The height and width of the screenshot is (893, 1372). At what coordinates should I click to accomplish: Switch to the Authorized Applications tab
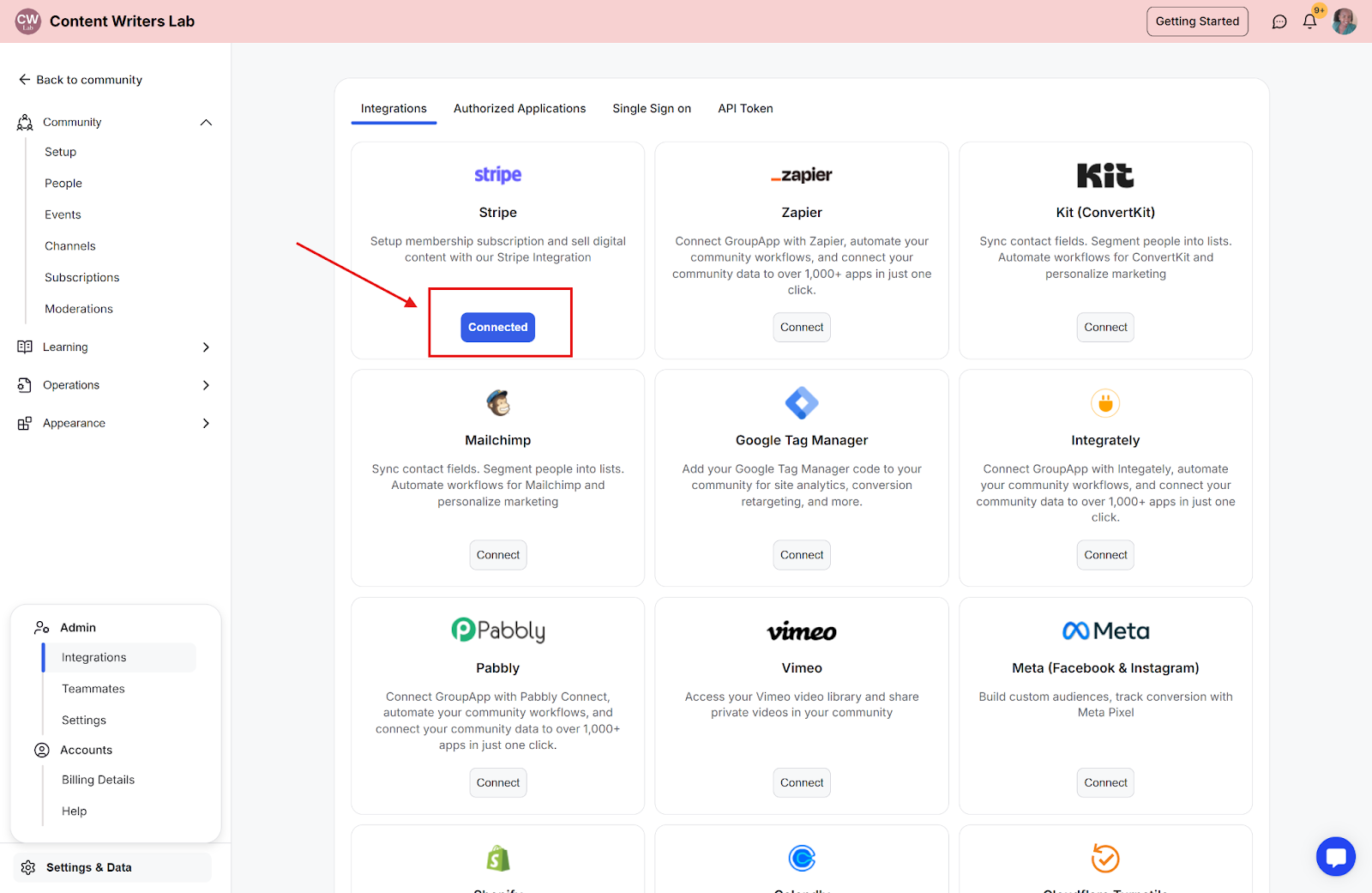coord(520,109)
